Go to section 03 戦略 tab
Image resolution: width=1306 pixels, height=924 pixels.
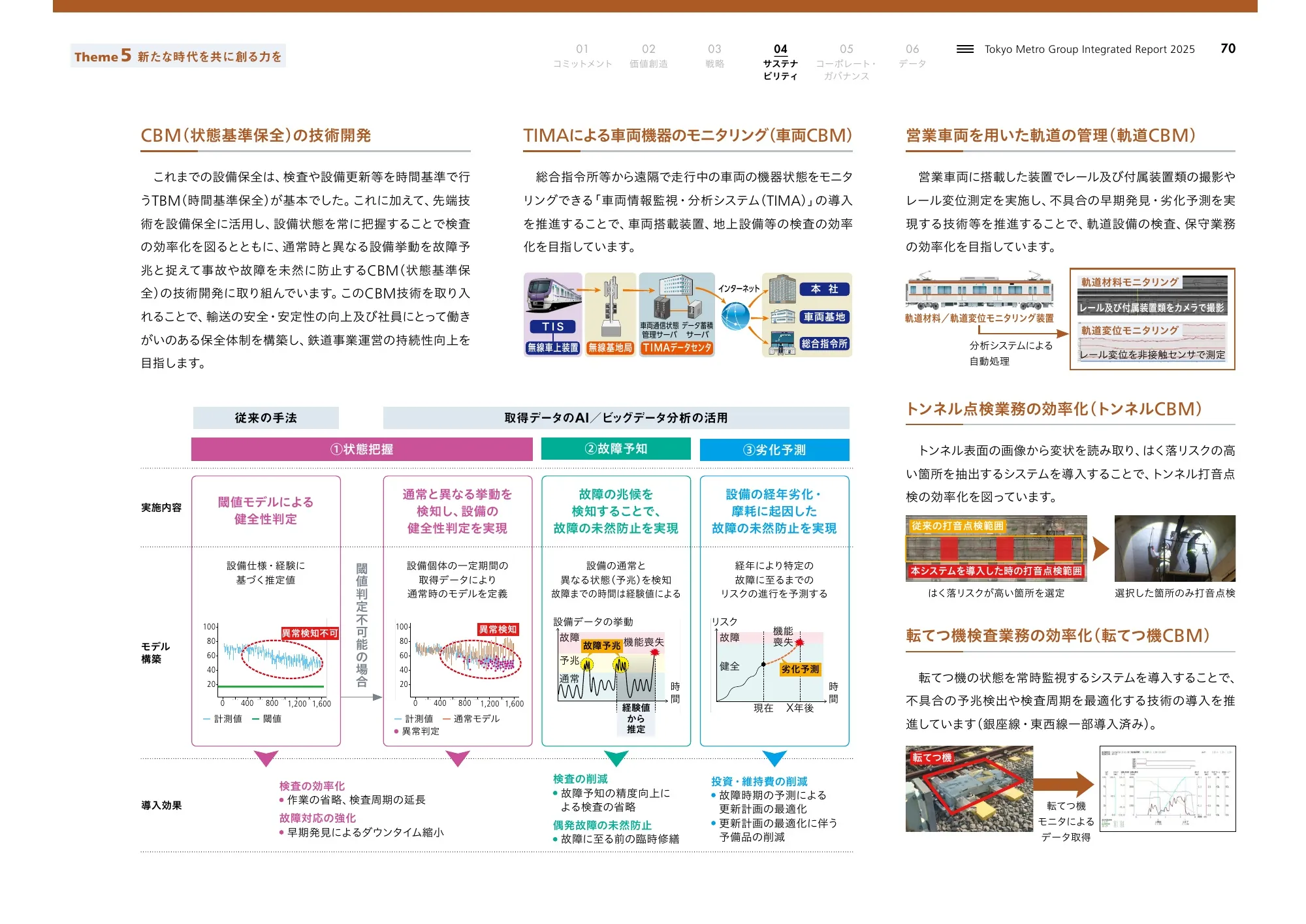coord(714,56)
